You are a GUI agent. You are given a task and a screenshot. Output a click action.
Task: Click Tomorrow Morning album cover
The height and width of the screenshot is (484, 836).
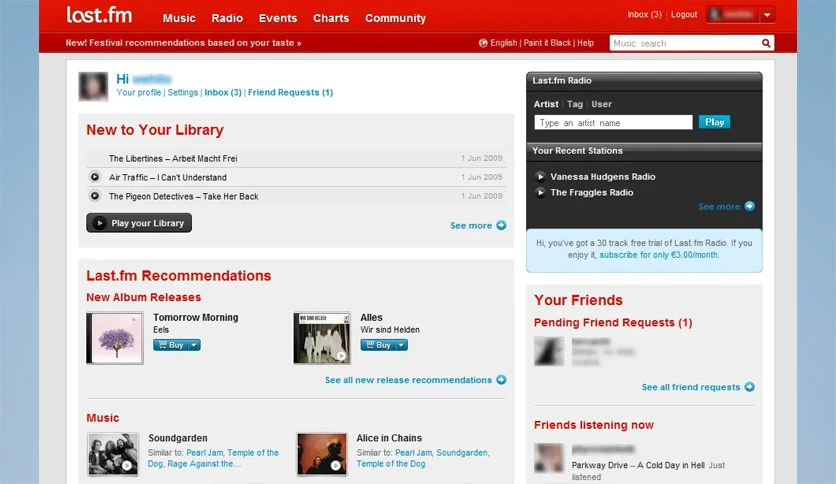click(x=115, y=338)
